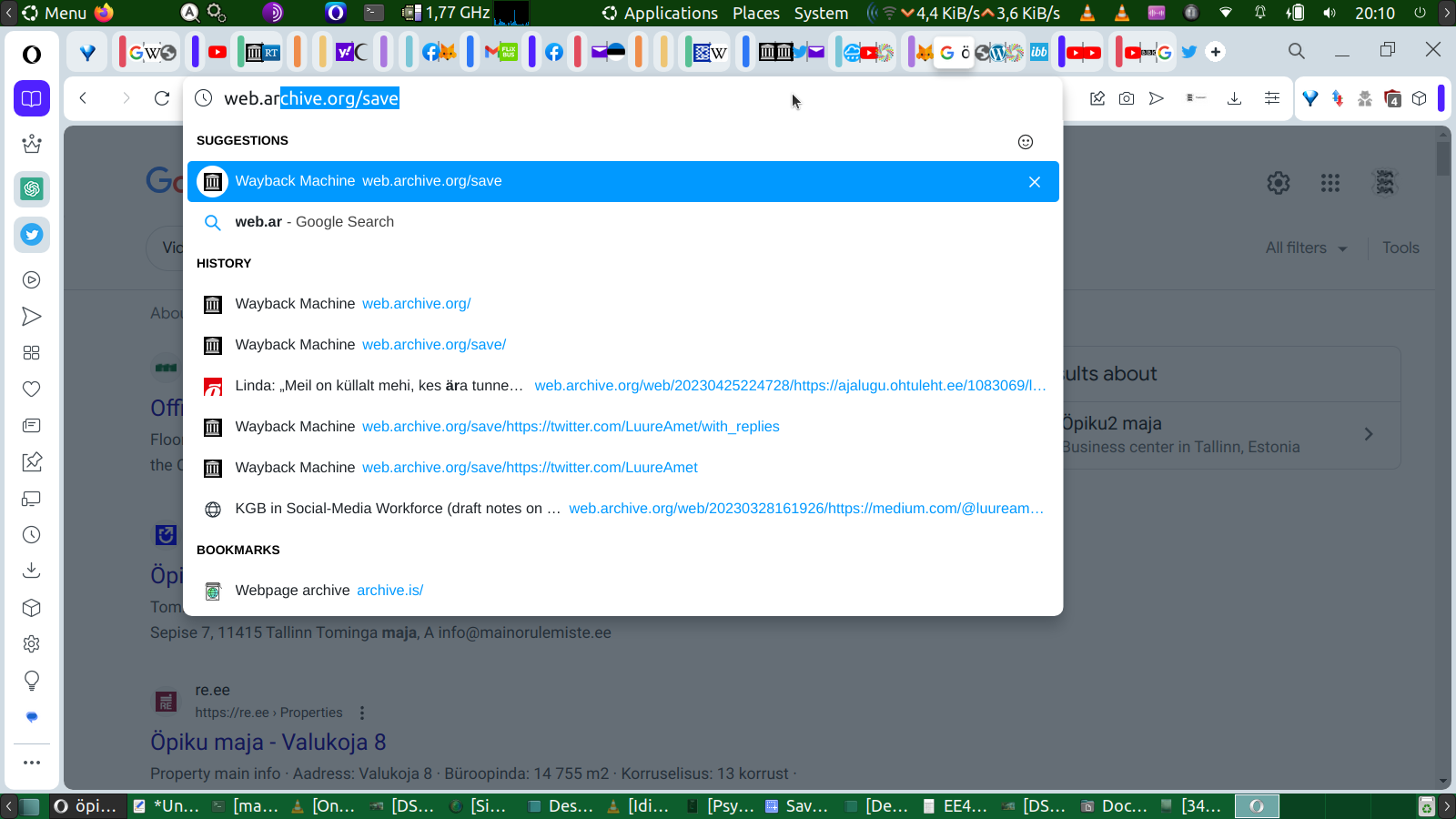Open Speed Dial grid in sidebar
The height and width of the screenshot is (819, 1456).
point(32,353)
